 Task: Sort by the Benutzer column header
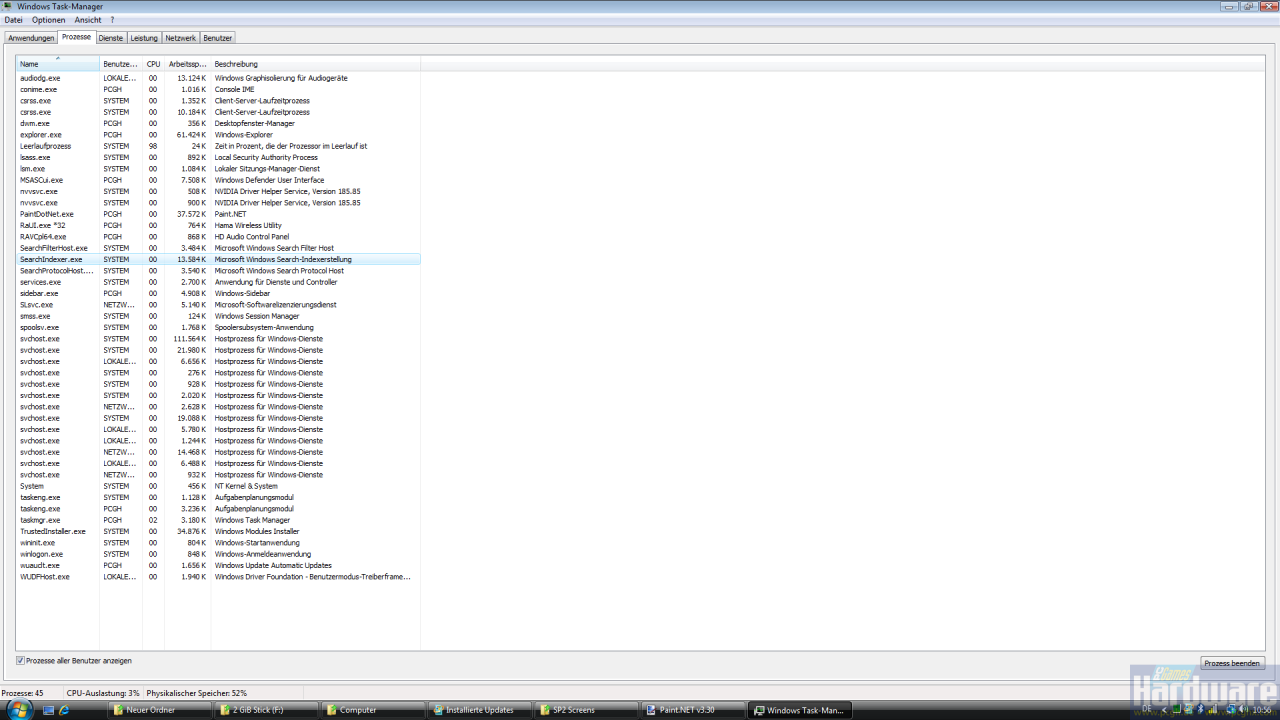coord(121,64)
